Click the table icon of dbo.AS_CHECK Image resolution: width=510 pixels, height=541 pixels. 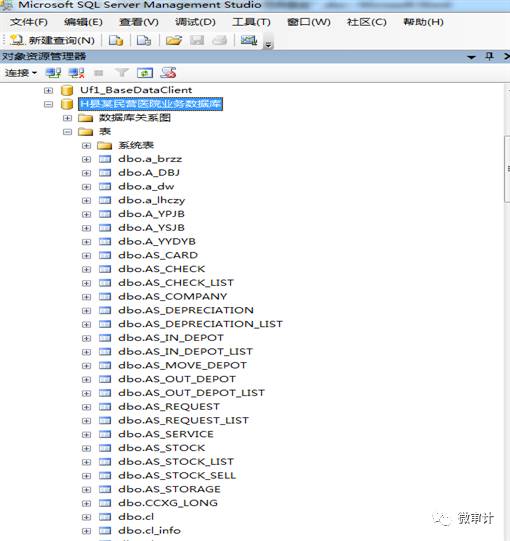coord(105,269)
